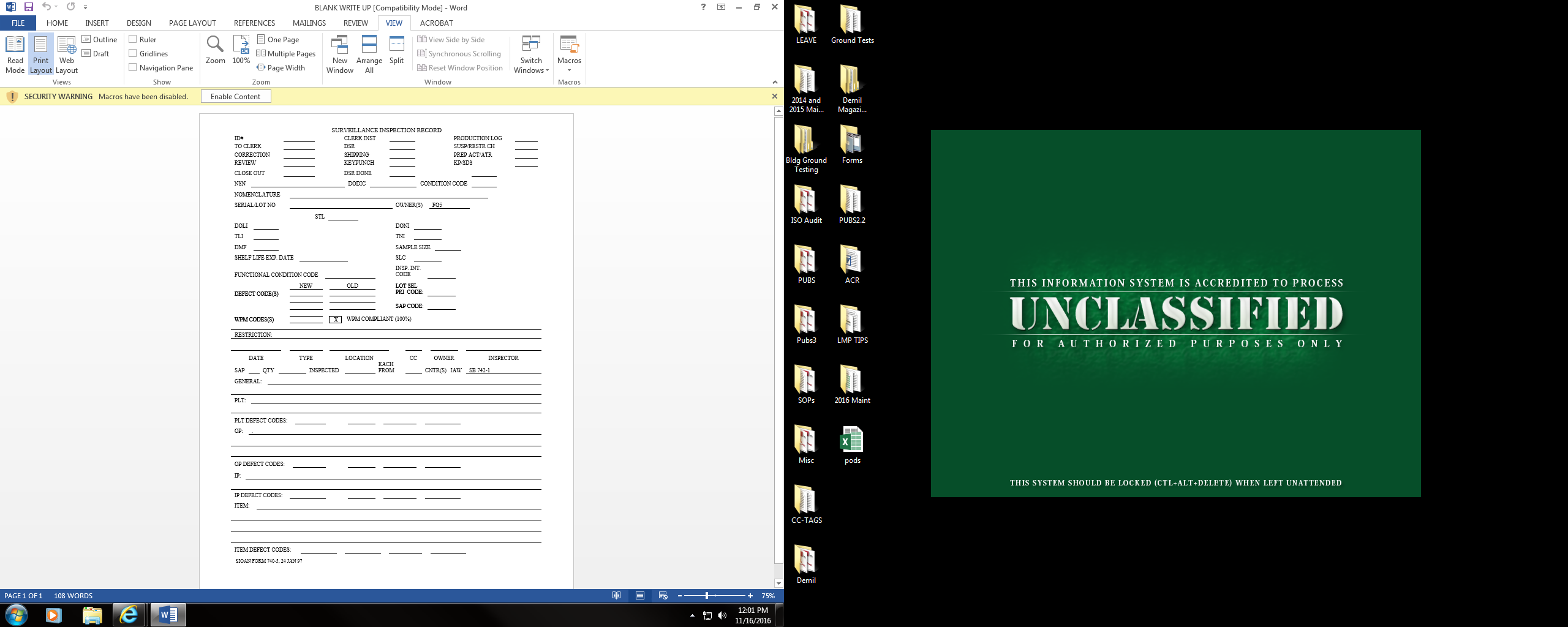Click the zoom slider in status bar

pos(707,596)
